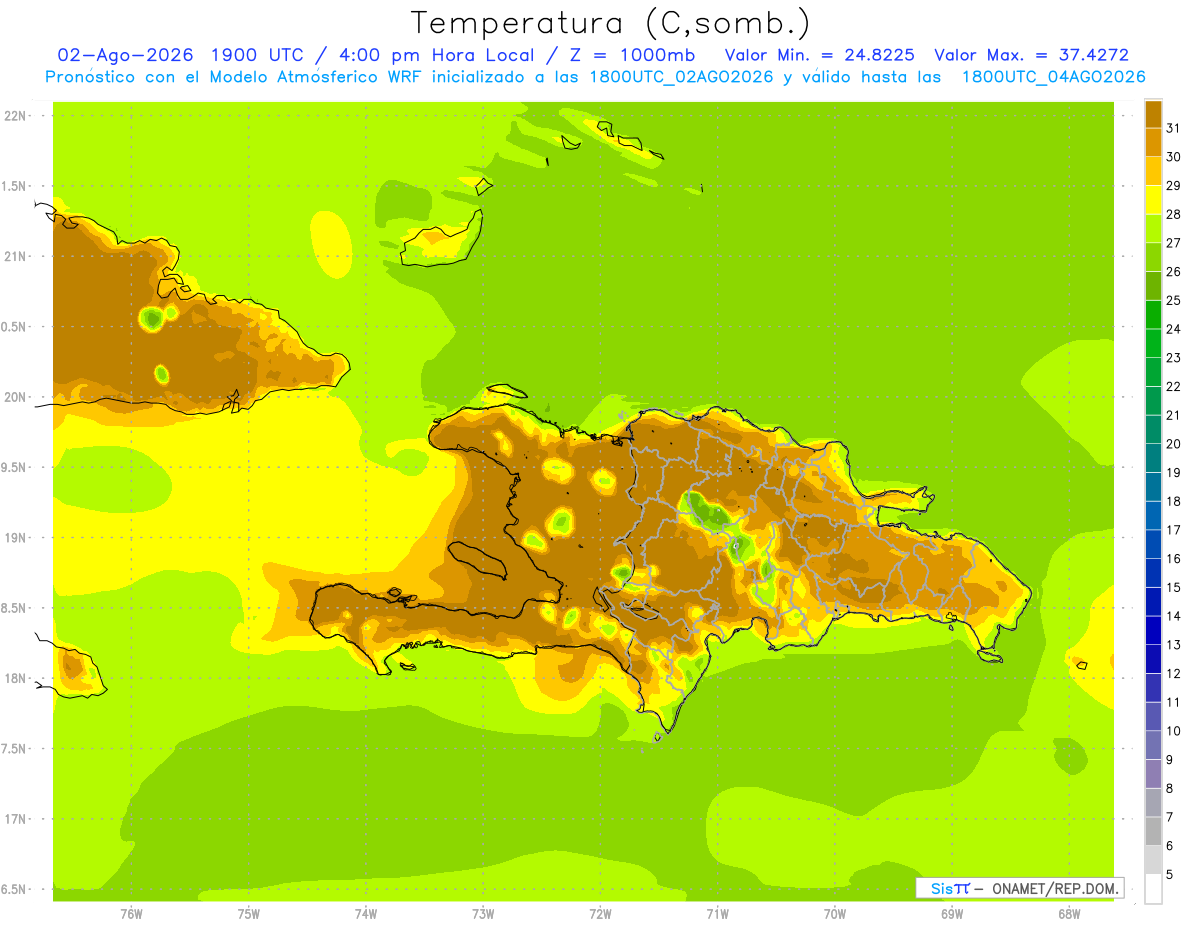The image size is (1200, 927).
Task: Pick the dark blue legend band between 13 and 14
Action: (x=1153, y=630)
